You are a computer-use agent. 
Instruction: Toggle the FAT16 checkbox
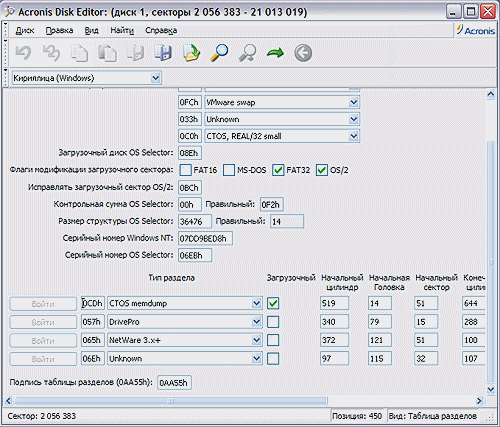tap(185, 170)
